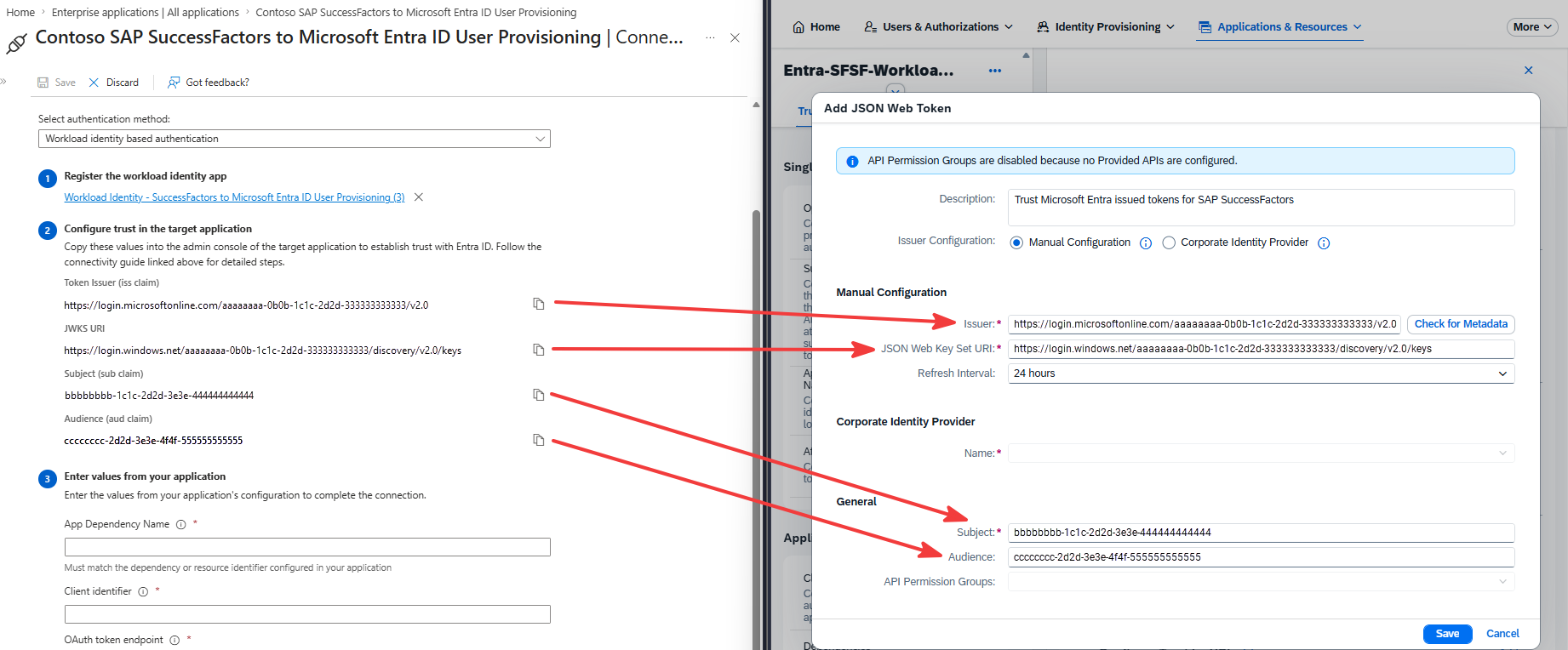Screen dimensions: 1568x650
Task: Copy the Token Issuer value in Azure
Action: point(539,304)
